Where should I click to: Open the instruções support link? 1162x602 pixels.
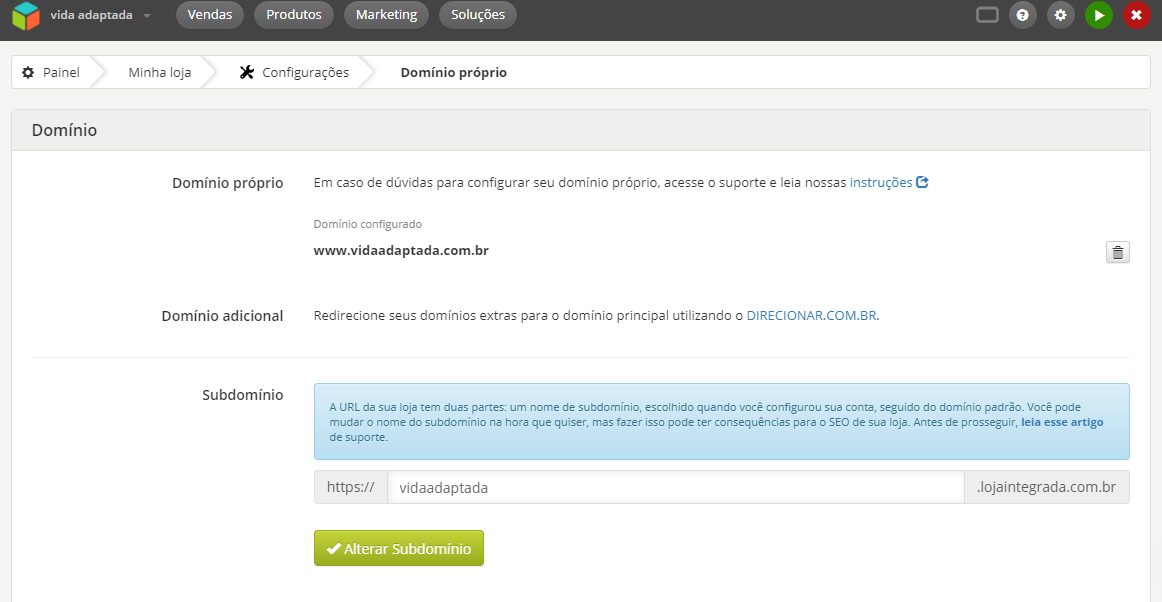tap(881, 182)
